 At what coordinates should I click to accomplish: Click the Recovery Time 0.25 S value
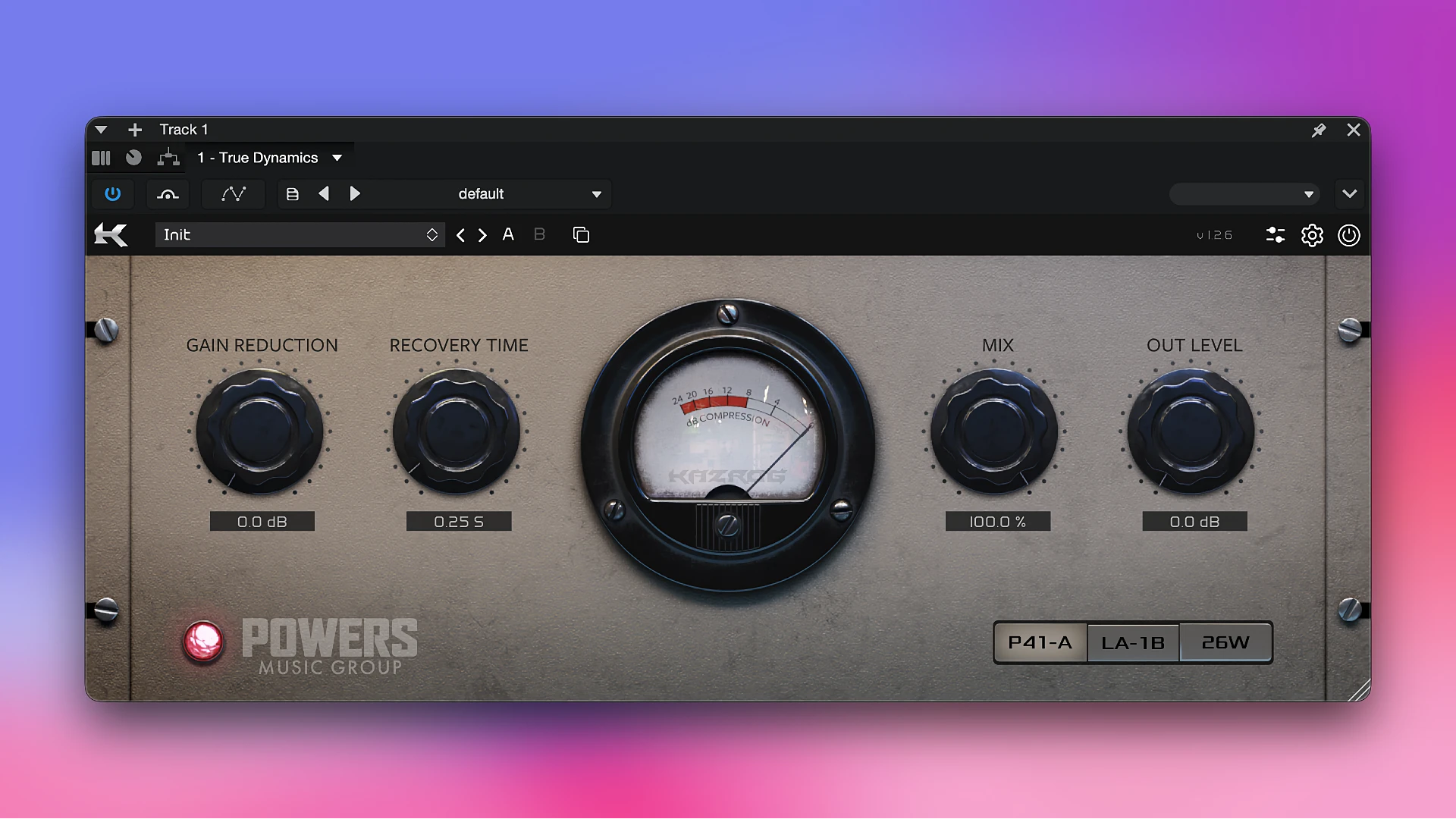pyautogui.click(x=459, y=522)
